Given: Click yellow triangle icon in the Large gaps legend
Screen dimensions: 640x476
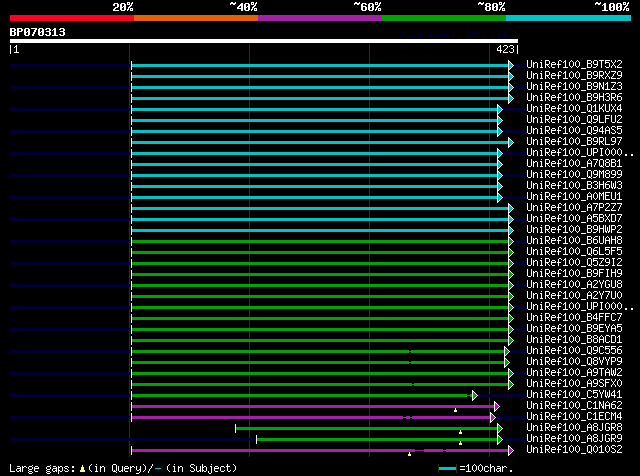Looking at the screenshot, I should 82,469.
